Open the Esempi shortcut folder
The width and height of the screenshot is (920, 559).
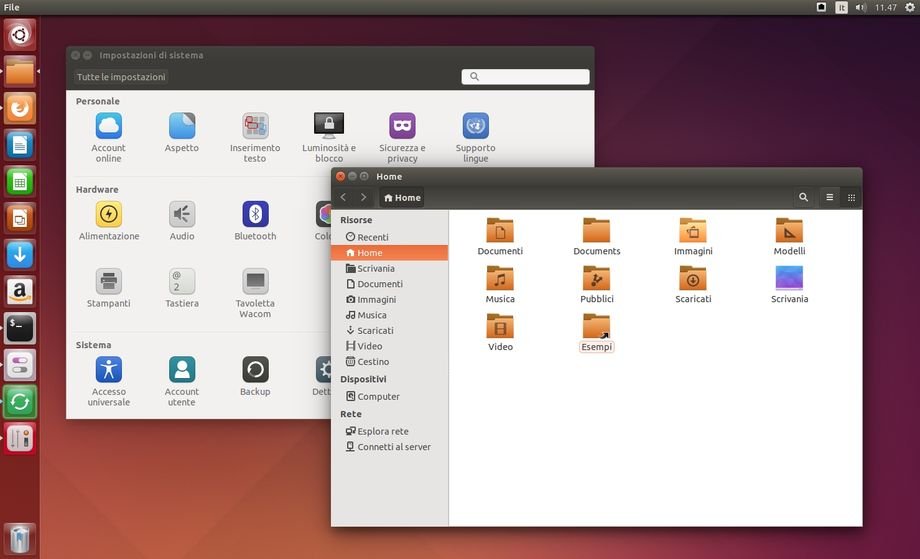pos(596,328)
